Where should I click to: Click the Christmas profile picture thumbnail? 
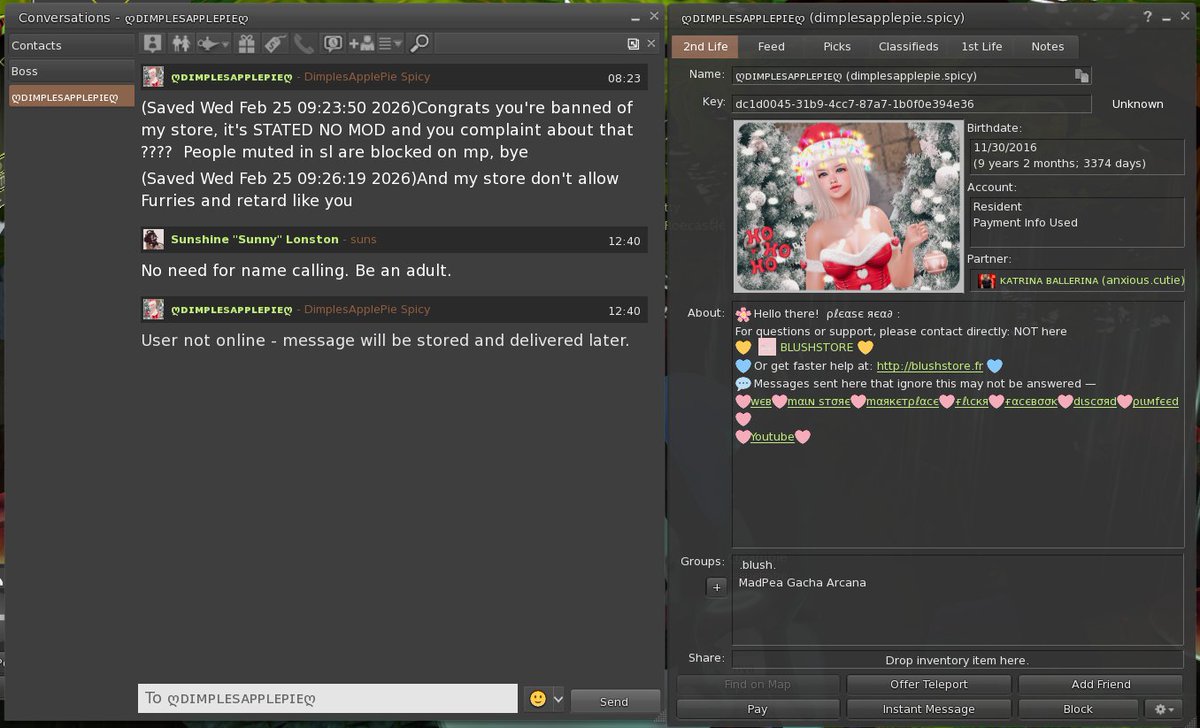pyautogui.click(x=848, y=206)
